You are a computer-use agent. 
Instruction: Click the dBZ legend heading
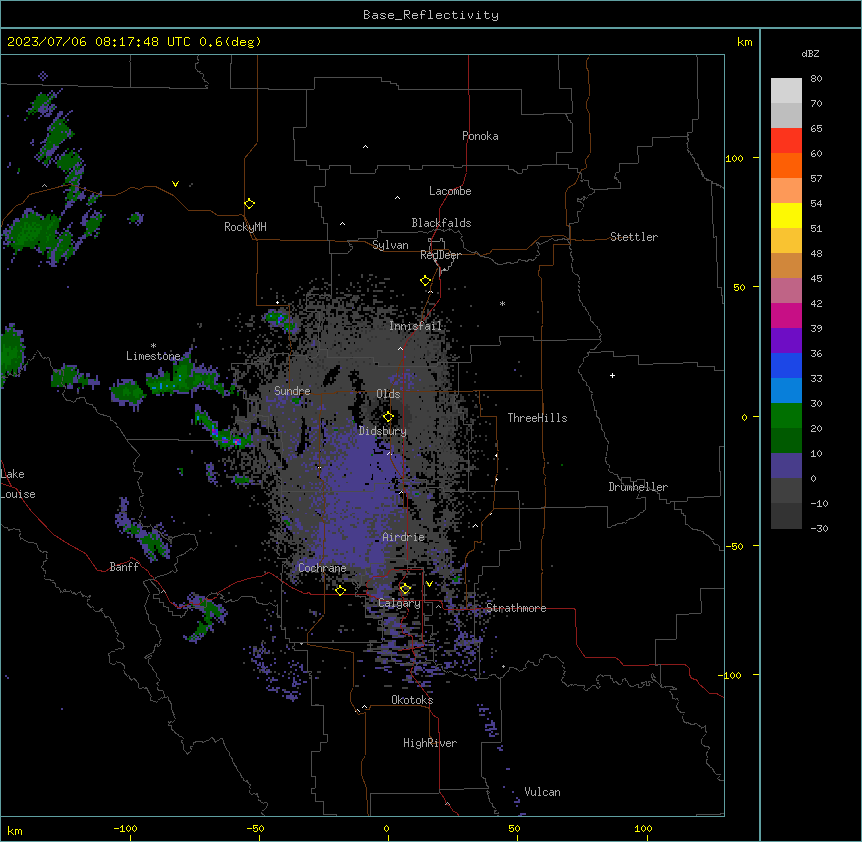(x=810, y=53)
